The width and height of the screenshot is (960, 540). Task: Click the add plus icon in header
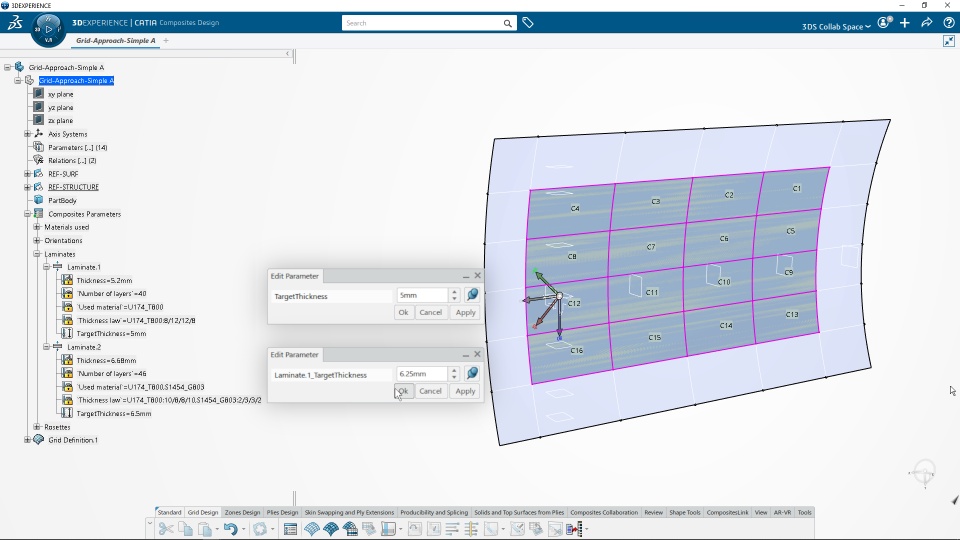(x=905, y=23)
